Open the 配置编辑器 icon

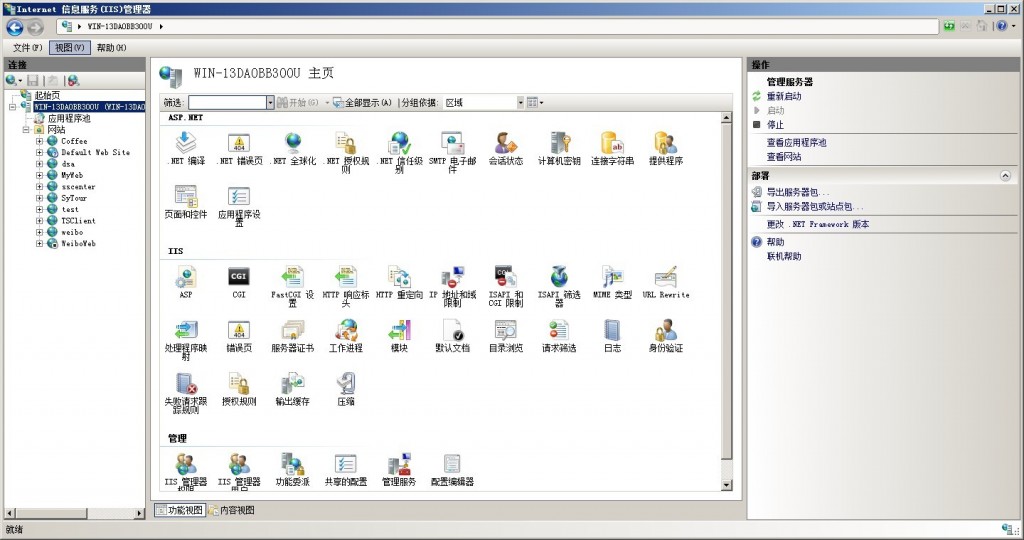click(x=452, y=465)
